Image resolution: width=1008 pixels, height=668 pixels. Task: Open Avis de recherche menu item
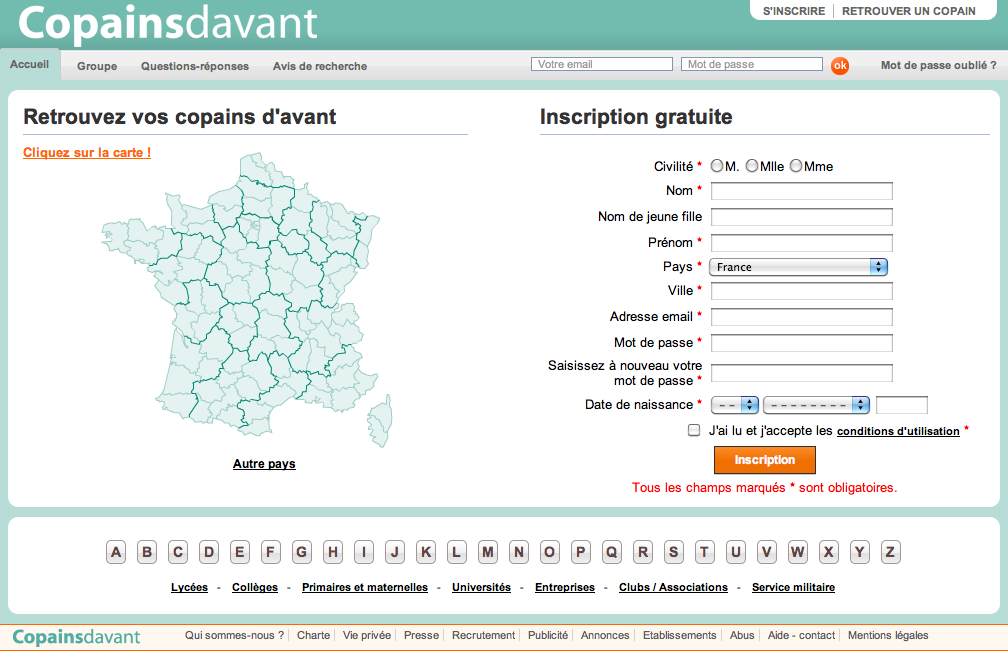[x=320, y=66]
